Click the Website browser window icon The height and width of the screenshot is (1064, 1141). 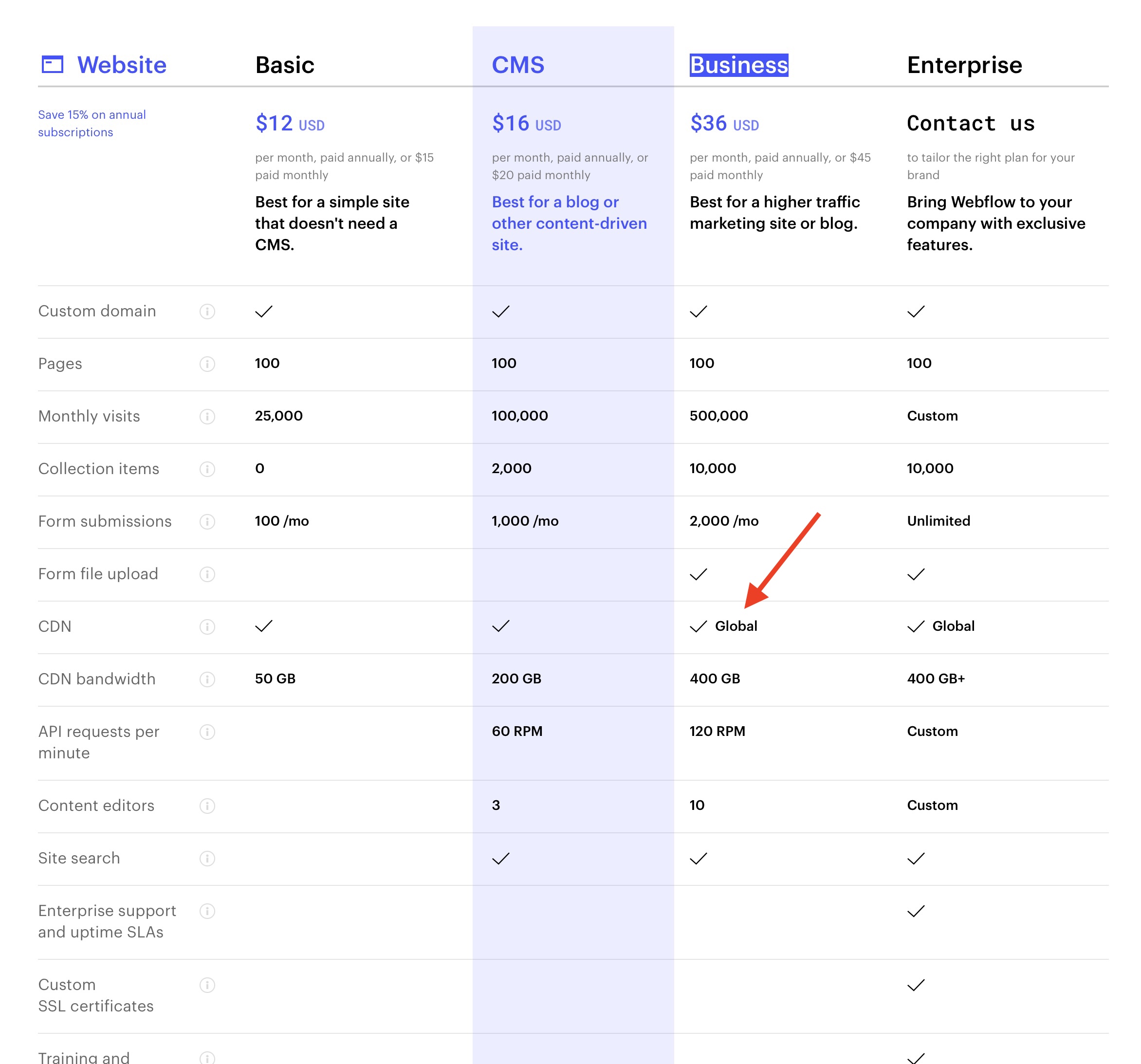(52, 64)
